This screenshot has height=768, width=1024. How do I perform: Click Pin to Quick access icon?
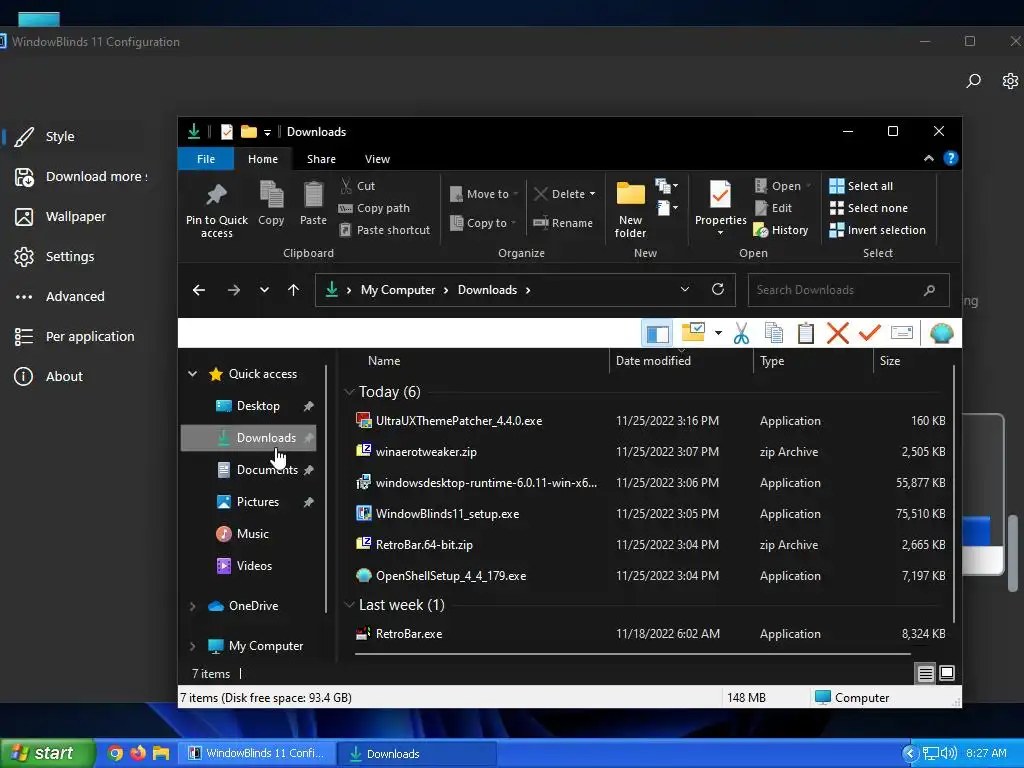(x=216, y=195)
